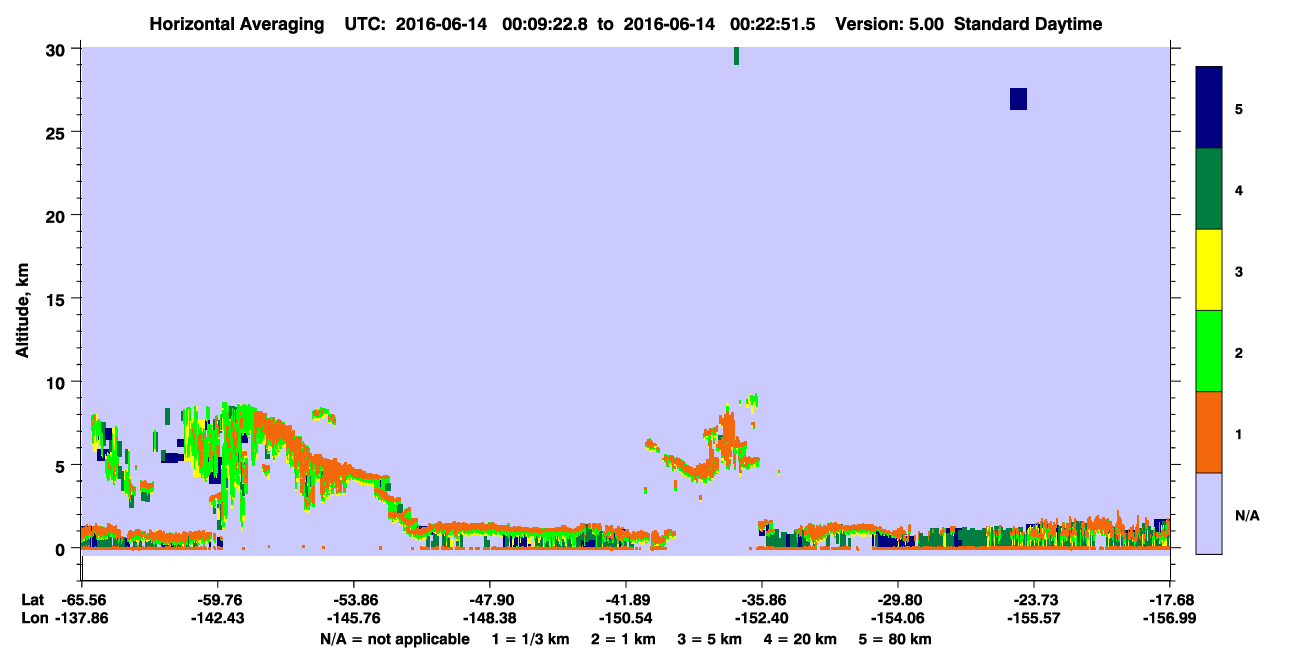Viewport: 1300px width, 667px height.
Task: Click the 5 km altitude axis tick label
Action: click(61, 465)
